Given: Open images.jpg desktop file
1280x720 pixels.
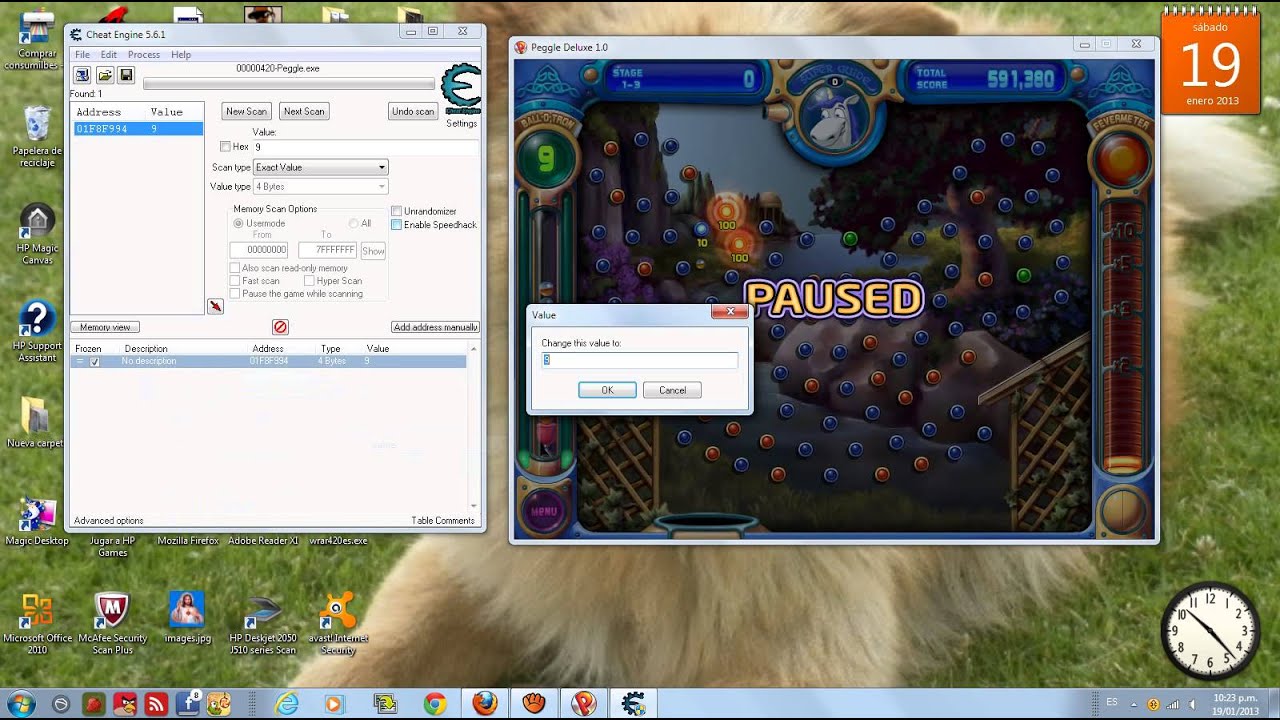Looking at the screenshot, I should point(188,617).
